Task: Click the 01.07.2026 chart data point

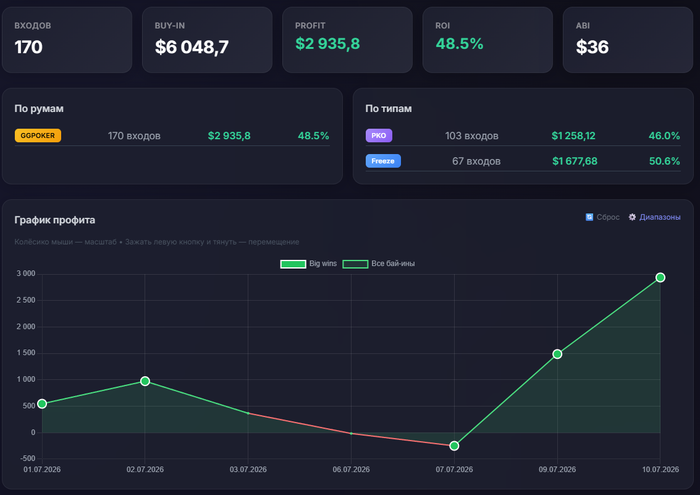Action: pos(42,404)
